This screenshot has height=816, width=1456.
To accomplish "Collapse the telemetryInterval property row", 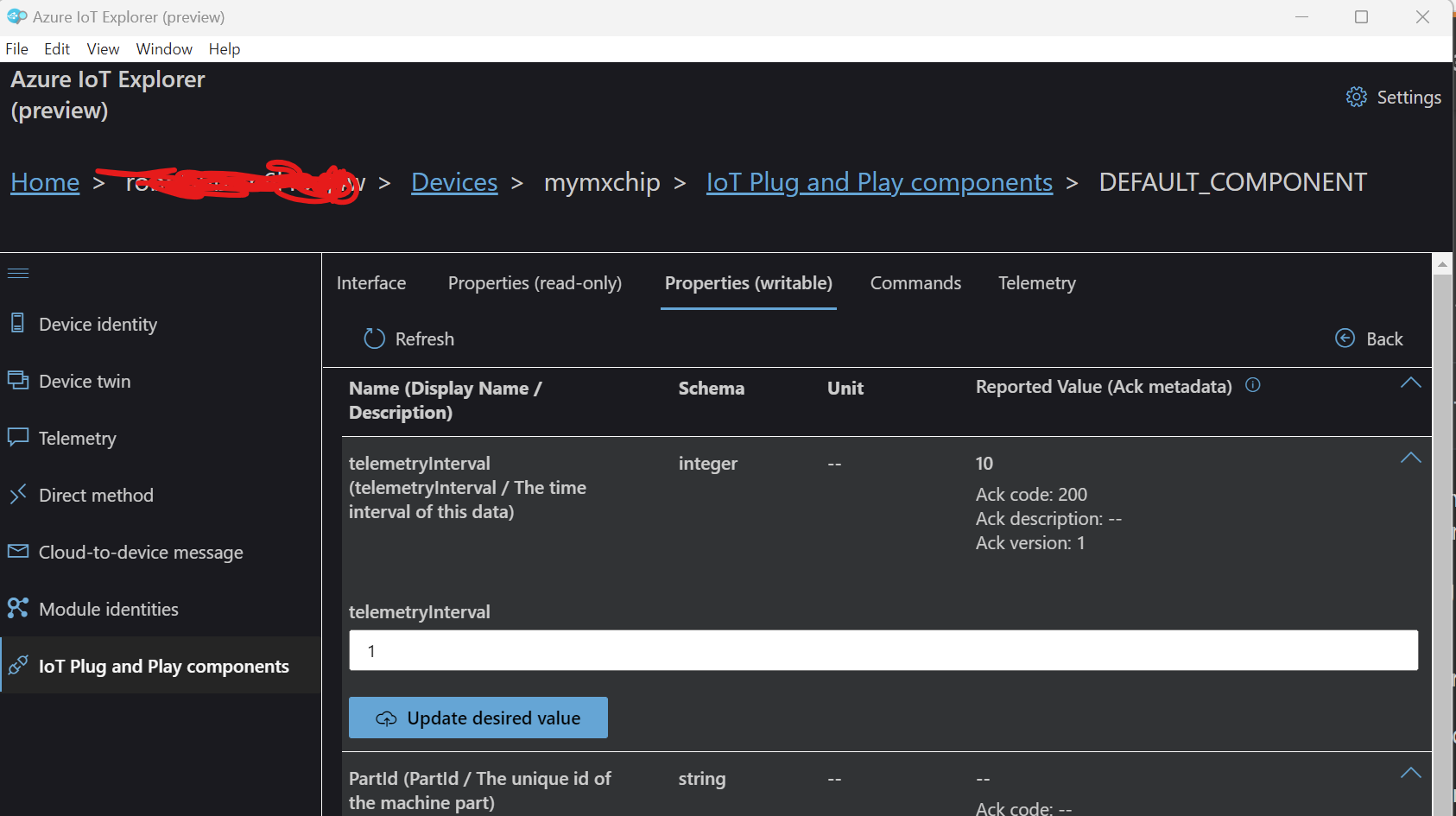I will 1409,458.
